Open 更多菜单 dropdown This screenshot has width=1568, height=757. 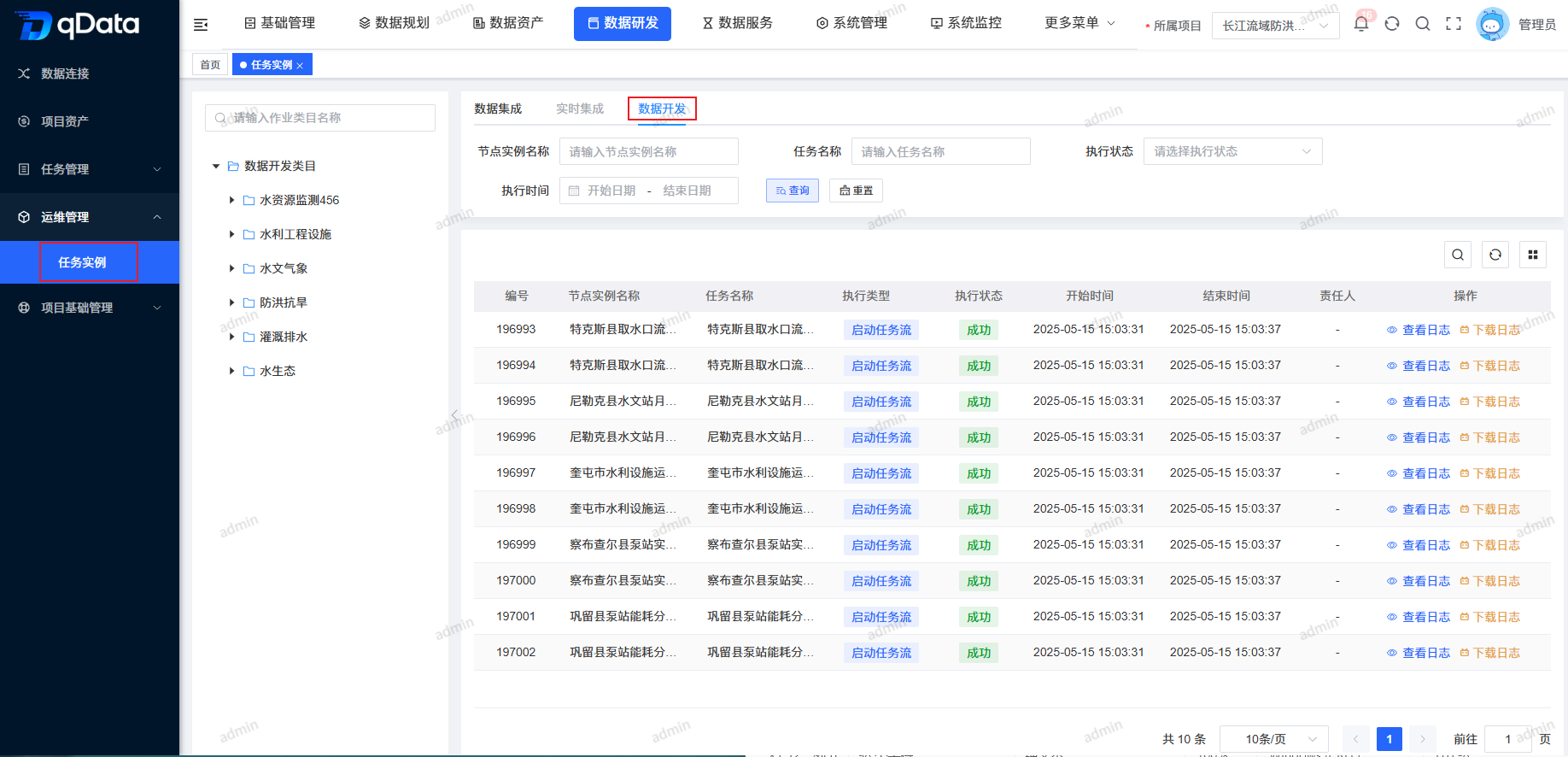[1079, 23]
